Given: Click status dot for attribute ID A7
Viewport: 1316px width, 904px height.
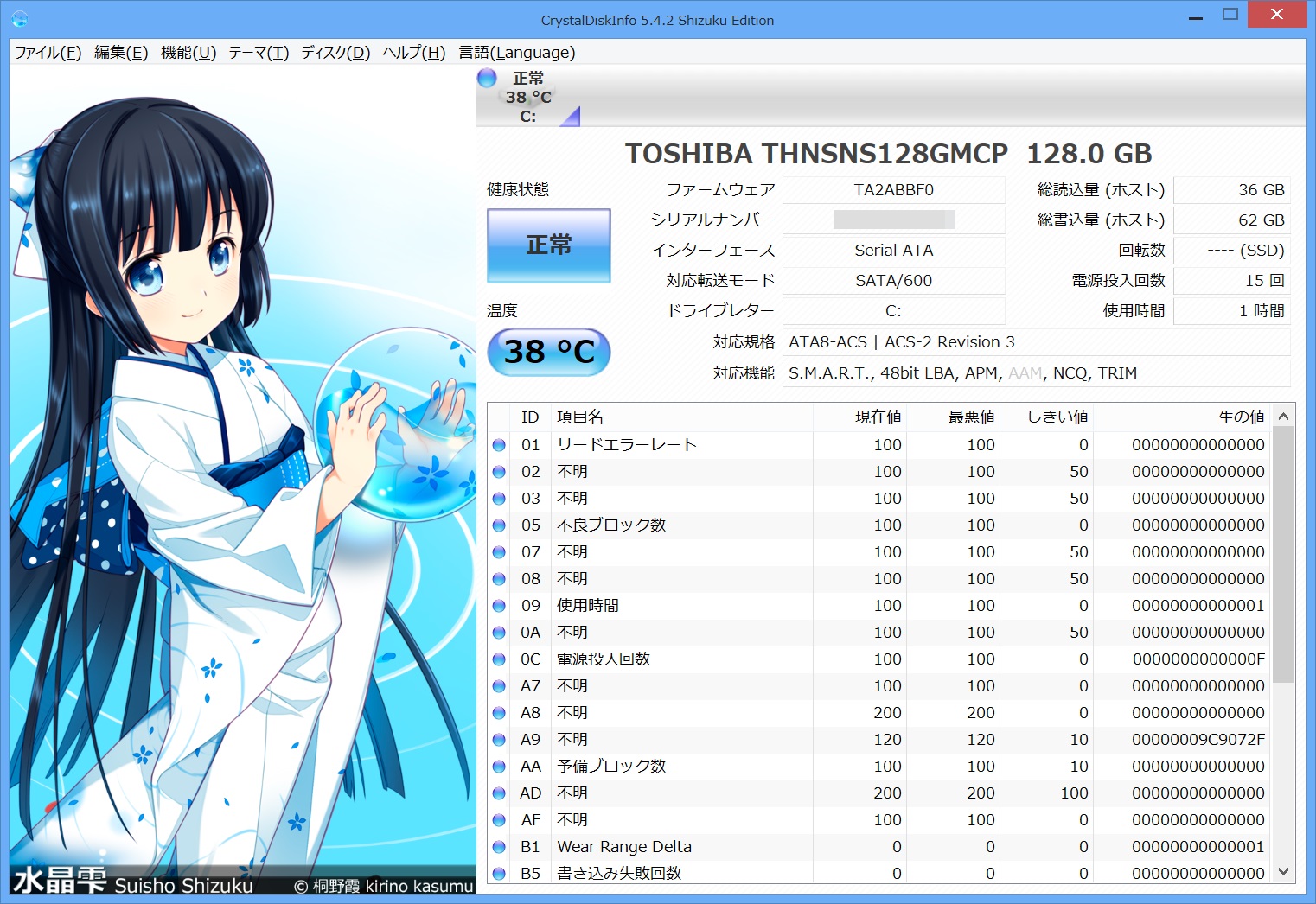Looking at the screenshot, I should [x=499, y=686].
